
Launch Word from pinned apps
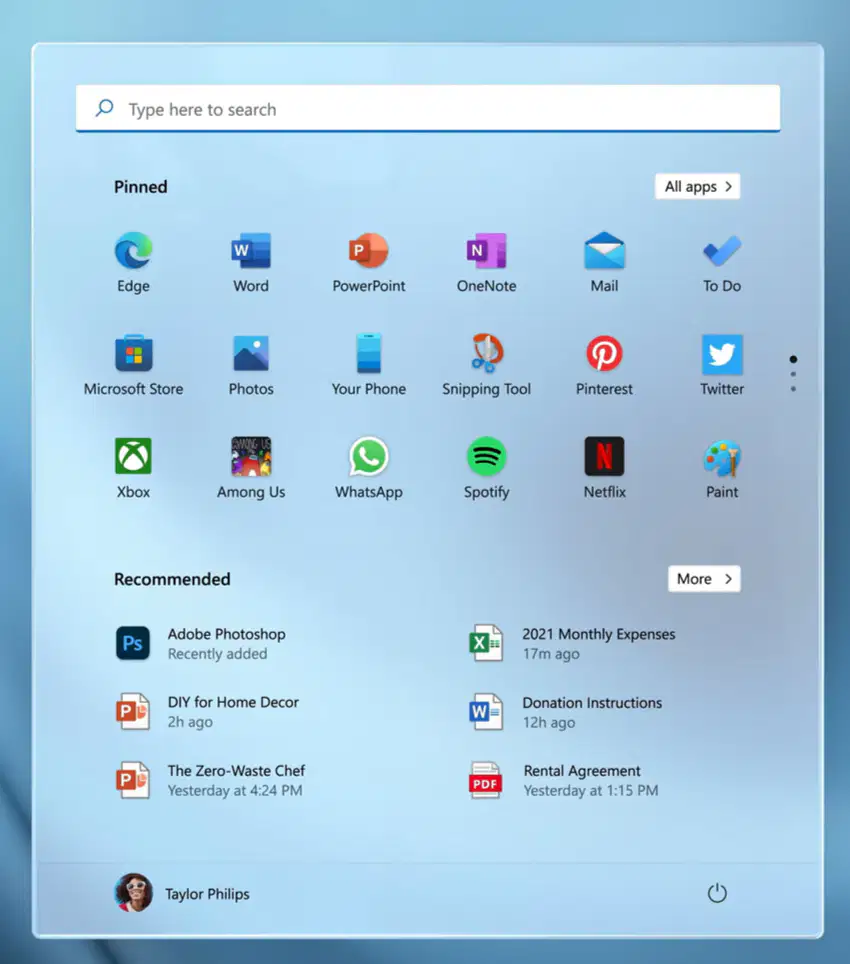251,263
